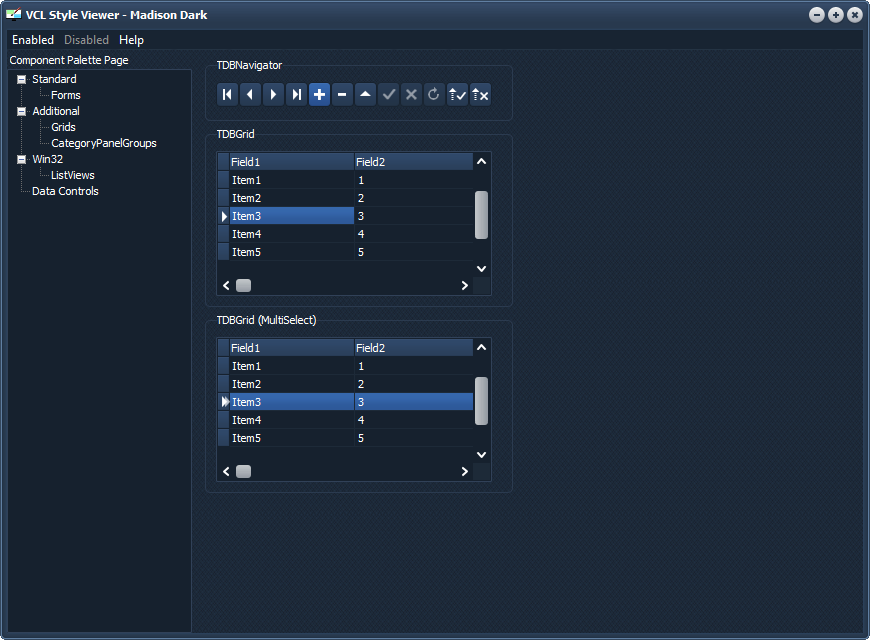Collapse the Additional tree node
The height and width of the screenshot is (640, 870).
tap(21, 112)
